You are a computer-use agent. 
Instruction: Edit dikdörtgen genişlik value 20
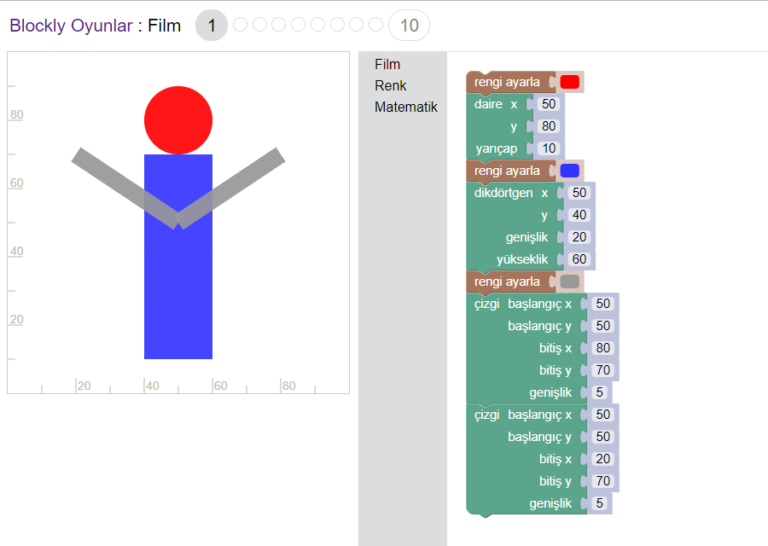pyautogui.click(x=579, y=238)
